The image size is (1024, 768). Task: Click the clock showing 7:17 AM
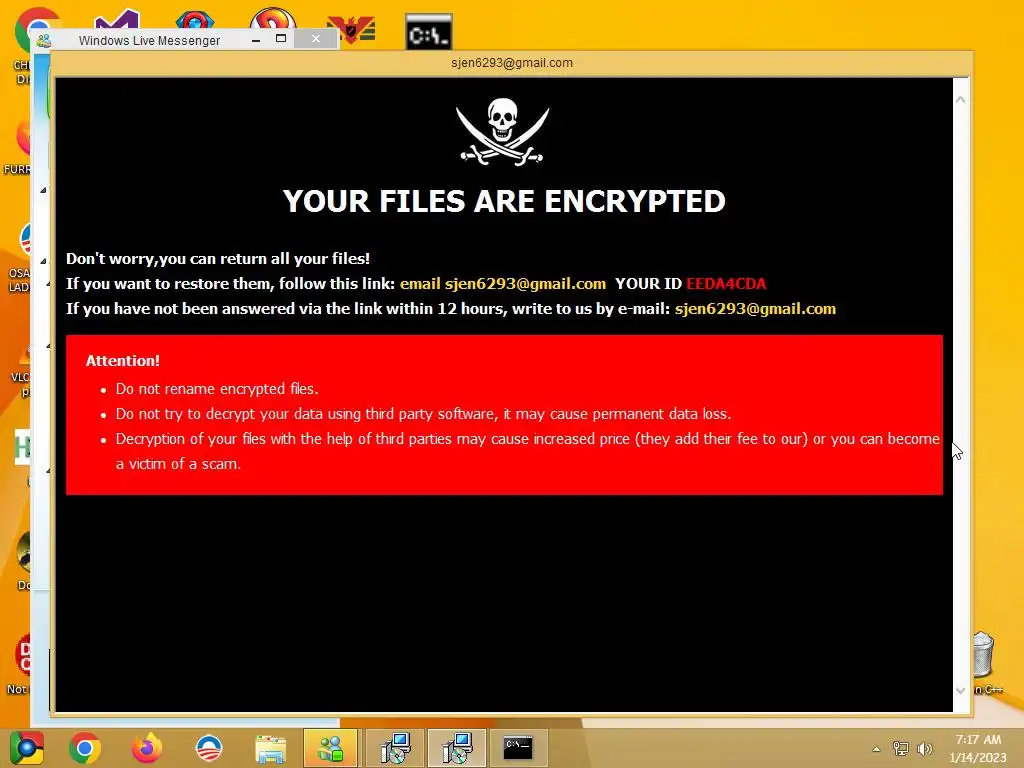point(978,740)
